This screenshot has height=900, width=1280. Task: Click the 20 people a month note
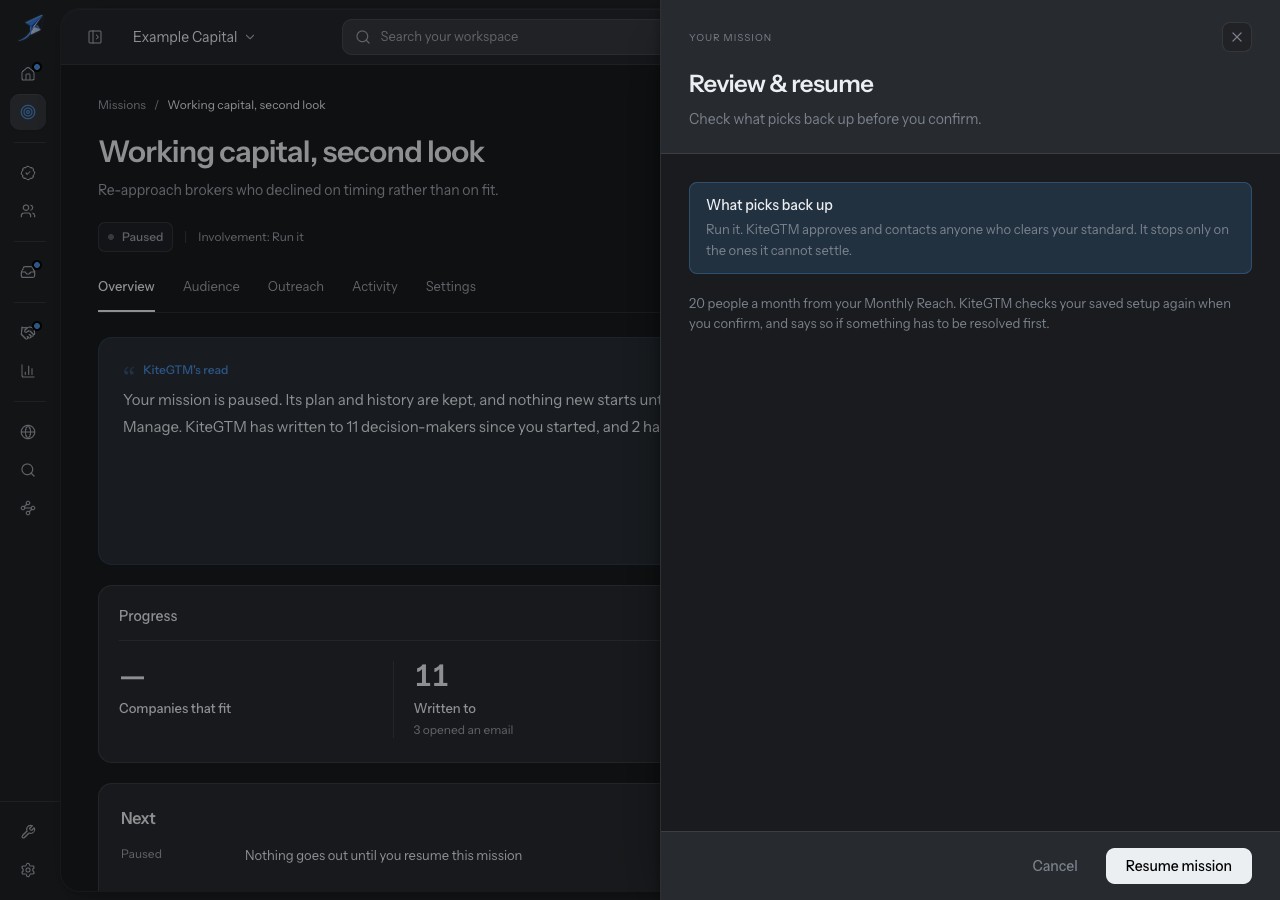coord(960,313)
